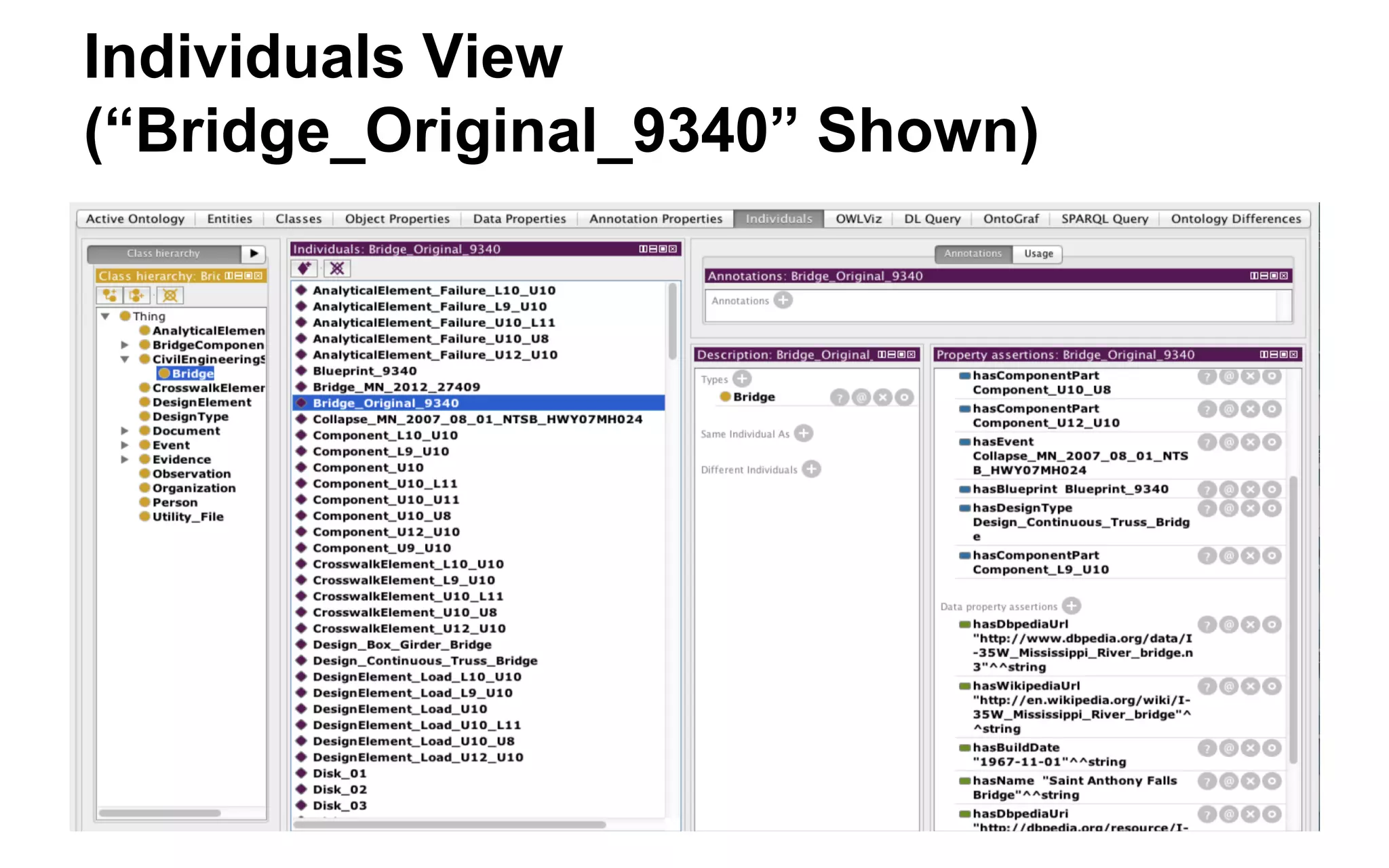The width and height of the screenshot is (1389, 868).
Task: Add a new annotation with plus icon
Action: tap(783, 300)
